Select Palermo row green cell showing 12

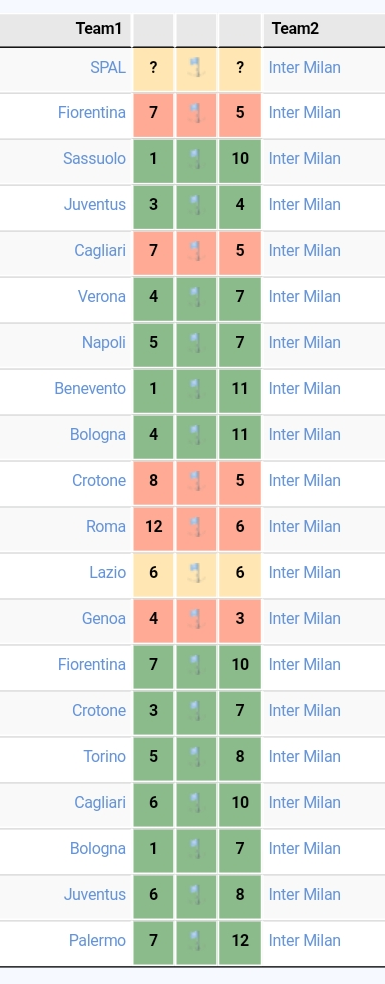[240, 941]
